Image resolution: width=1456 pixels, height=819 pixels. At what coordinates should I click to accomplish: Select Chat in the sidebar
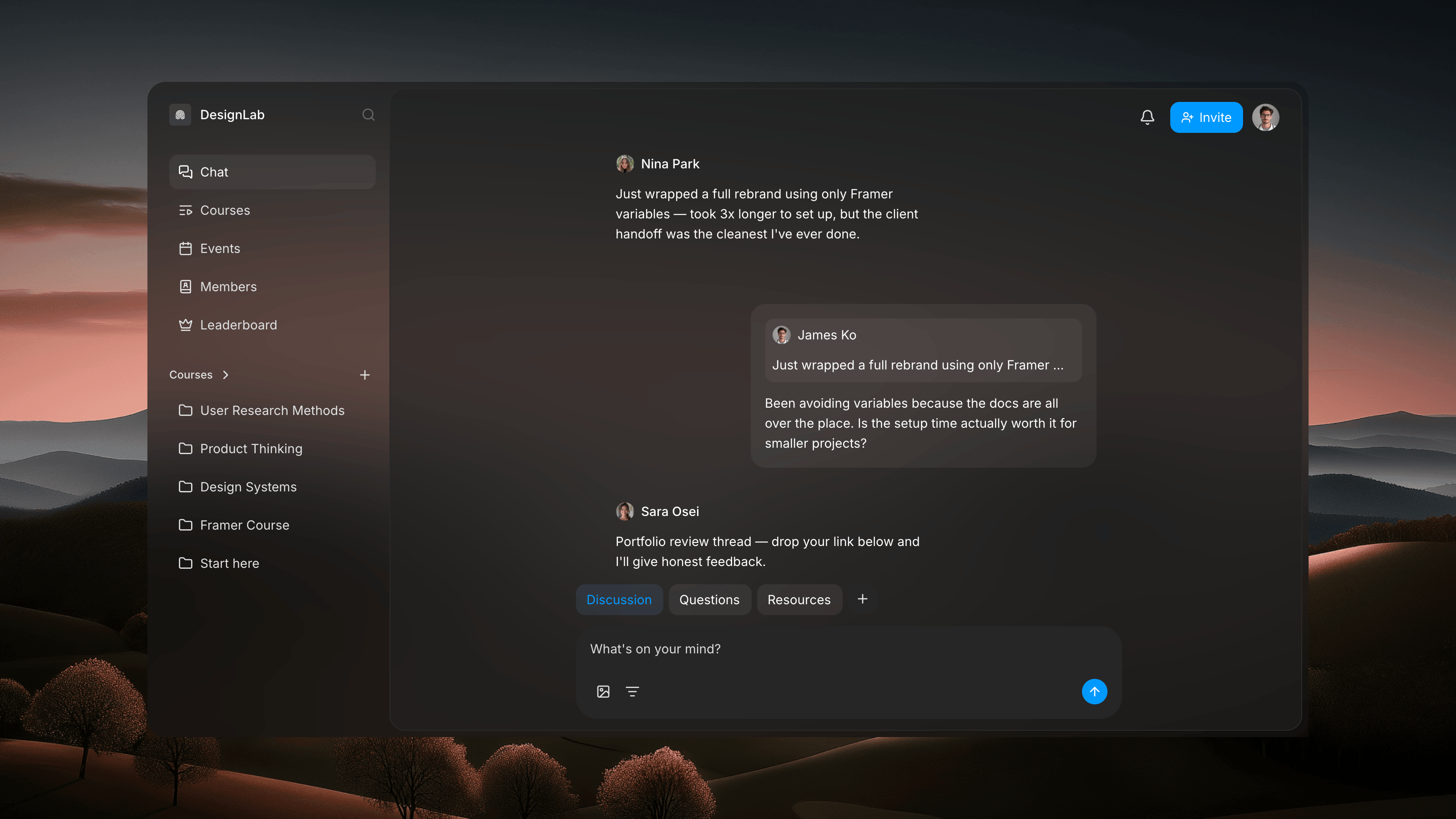point(272,172)
